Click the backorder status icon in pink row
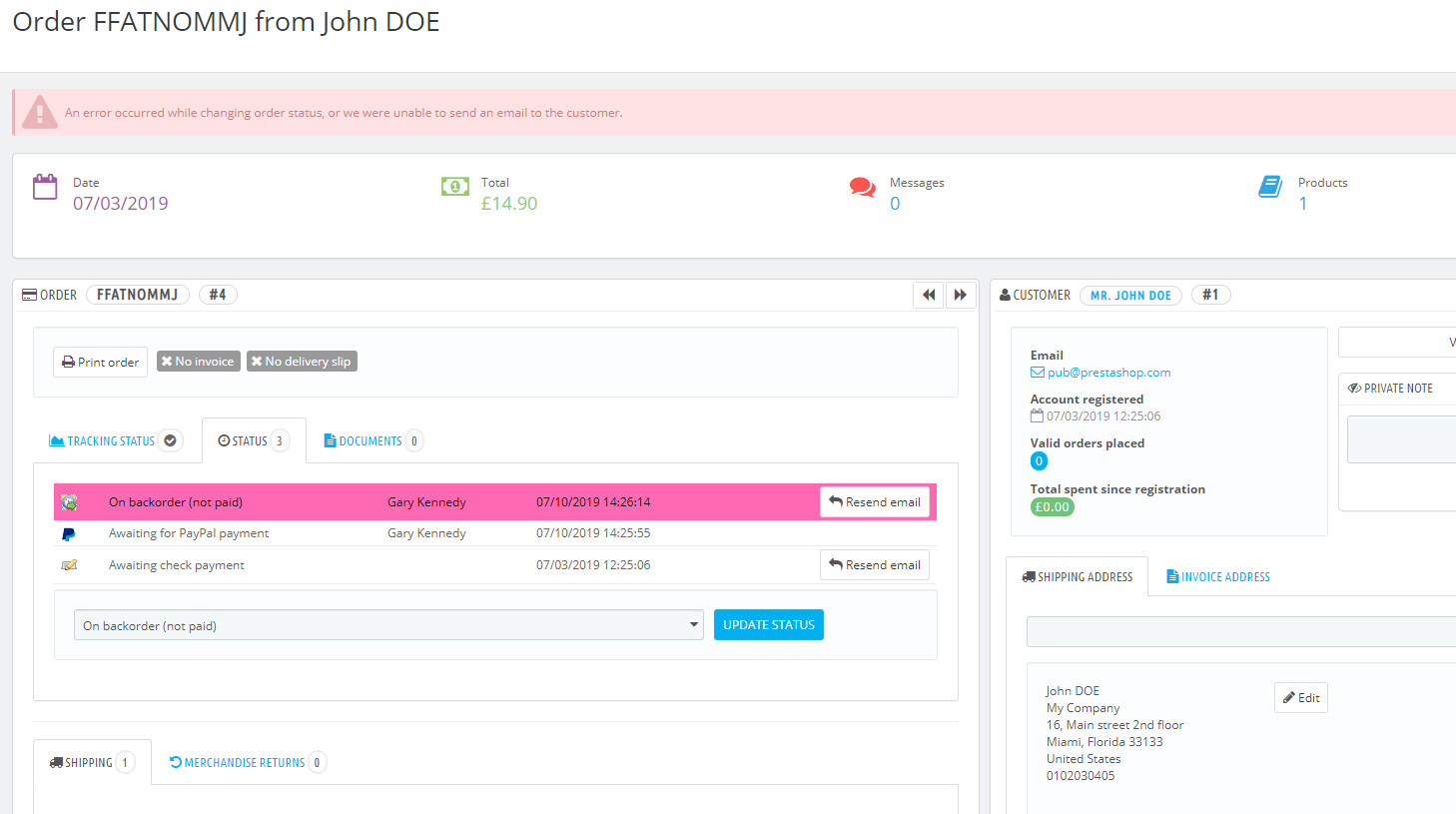 69,502
